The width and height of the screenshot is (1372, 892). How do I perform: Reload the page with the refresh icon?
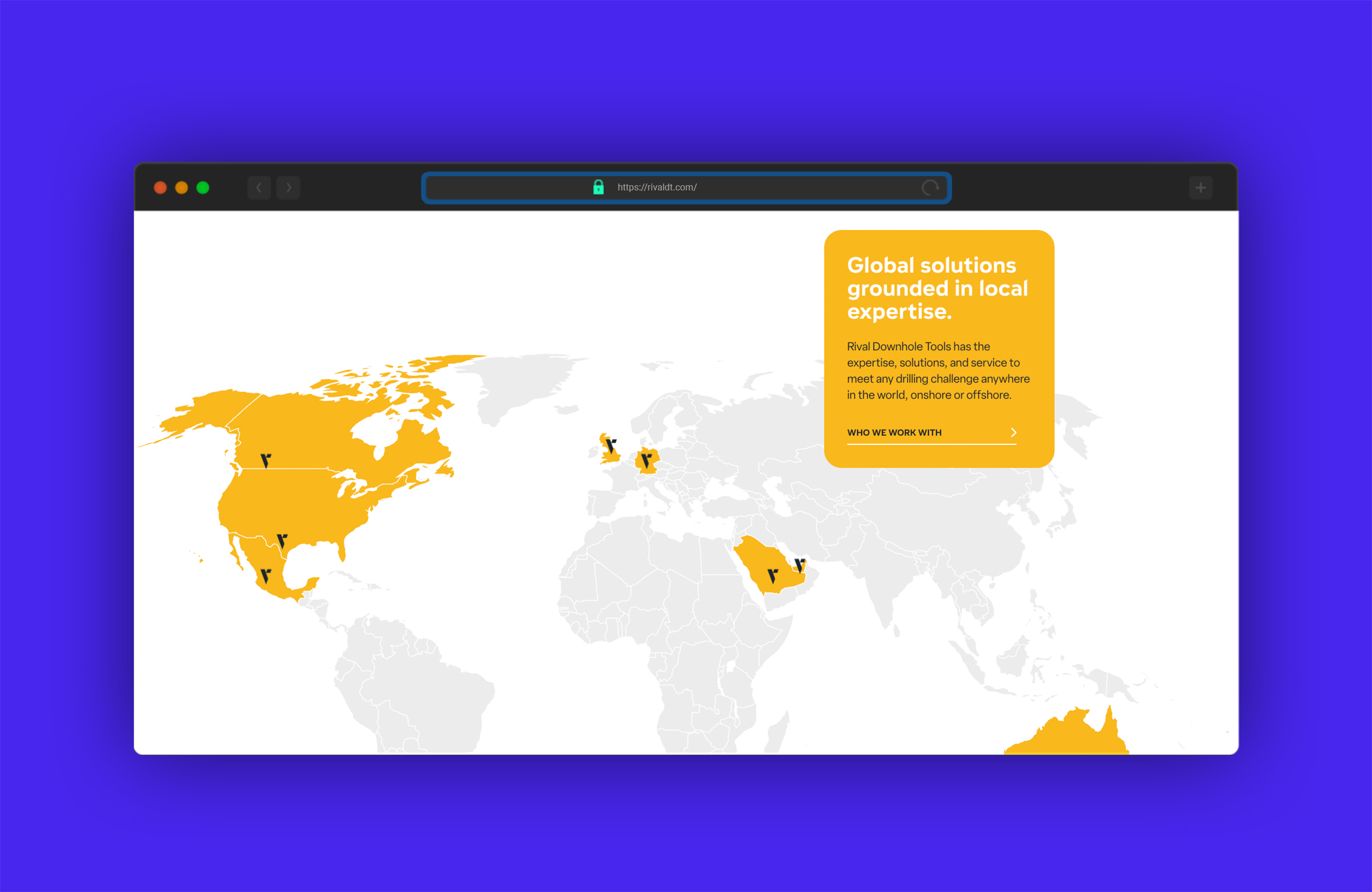tap(930, 188)
